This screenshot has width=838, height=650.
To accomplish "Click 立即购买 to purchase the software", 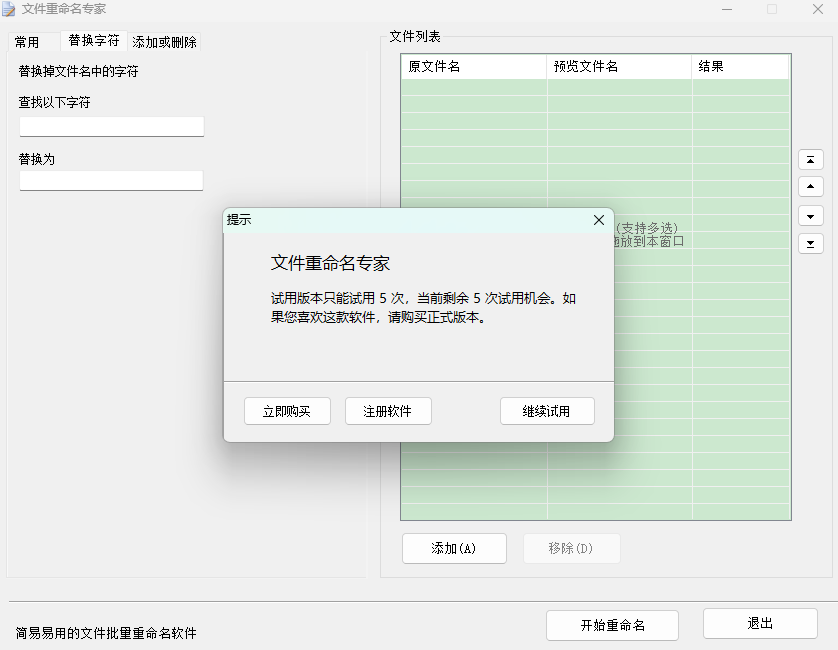I will click(287, 410).
